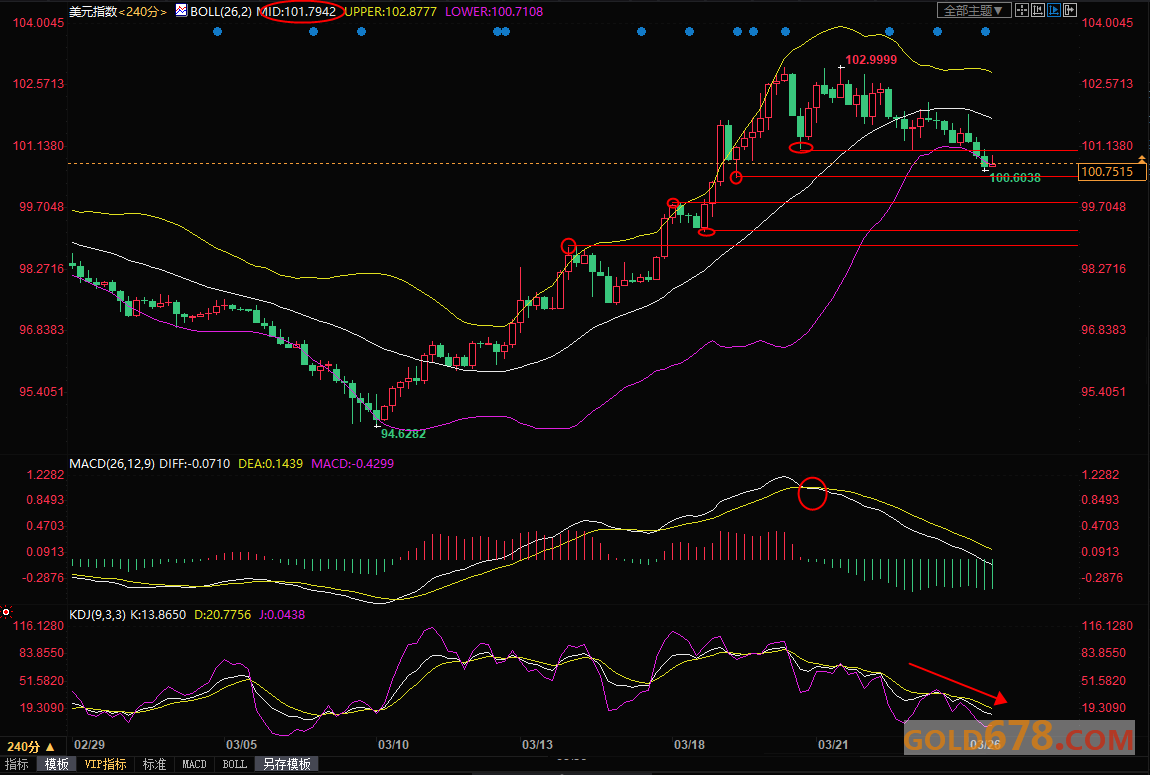Click the MACD:-0.4299 value
1150x775 pixels.
click(x=352, y=463)
